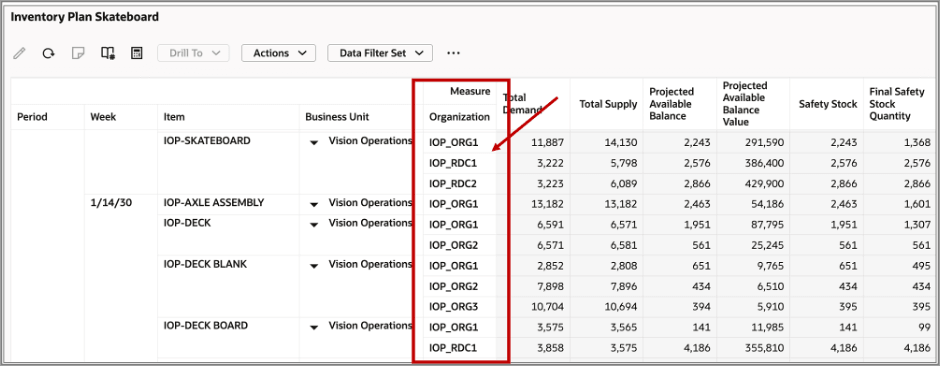940x366 pixels.
Task: Collapse Vision Operations beside IOP-DECK item
Action: pos(314,225)
